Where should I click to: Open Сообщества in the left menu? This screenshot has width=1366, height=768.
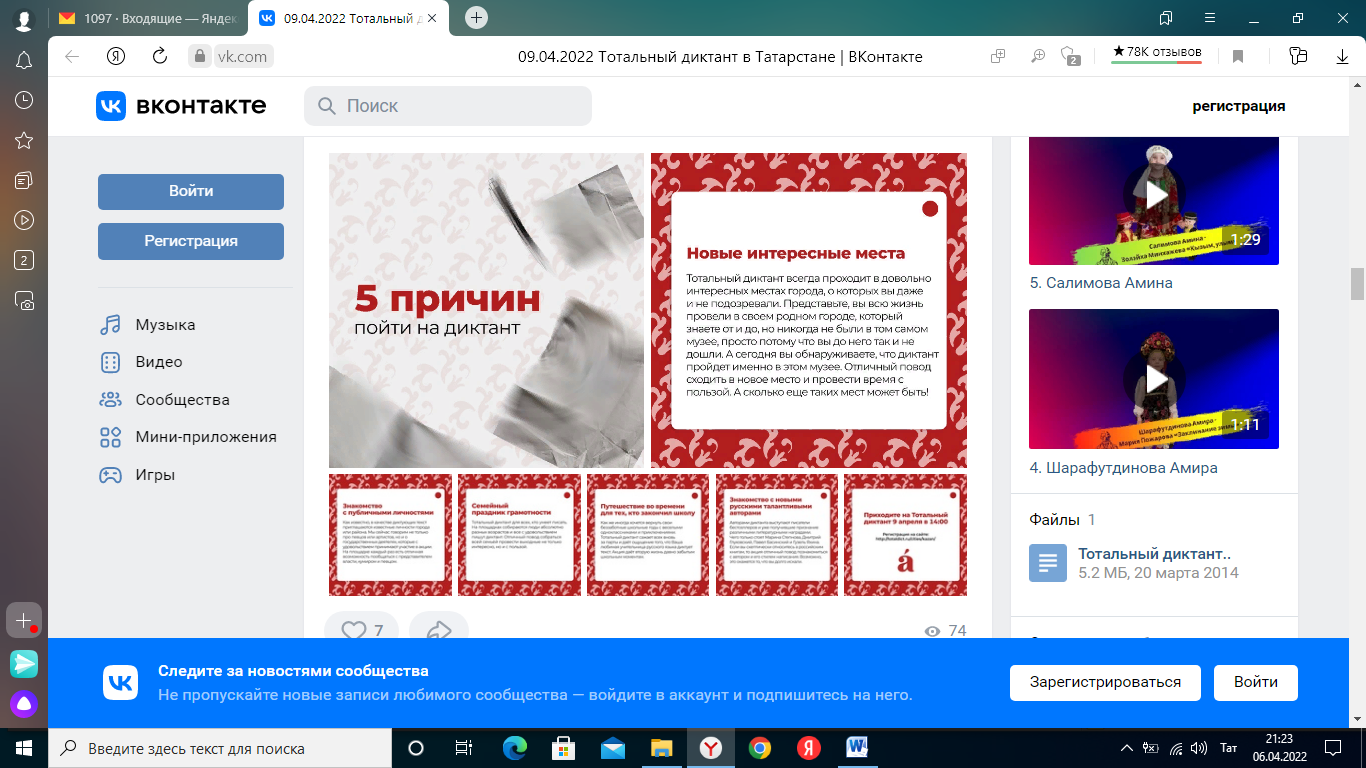[x=182, y=400]
